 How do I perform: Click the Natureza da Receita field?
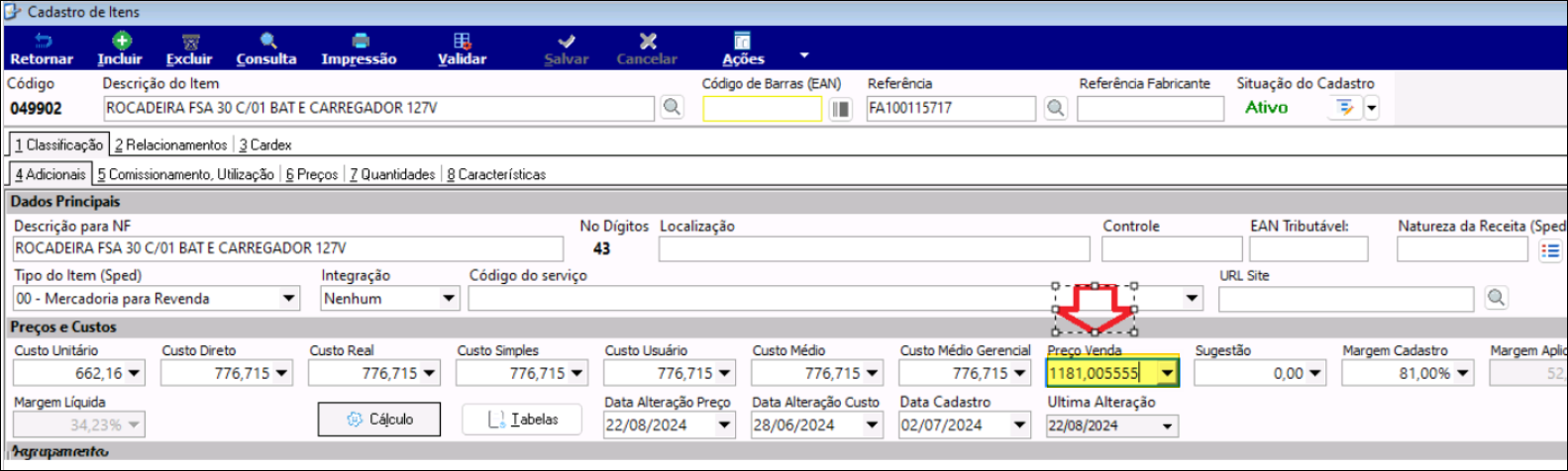click(x=1462, y=249)
